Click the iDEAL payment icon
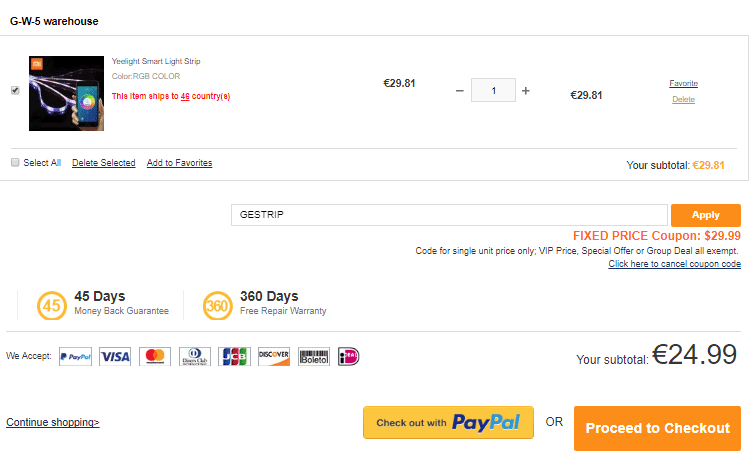This screenshot has width=750, height=460. click(348, 356)
